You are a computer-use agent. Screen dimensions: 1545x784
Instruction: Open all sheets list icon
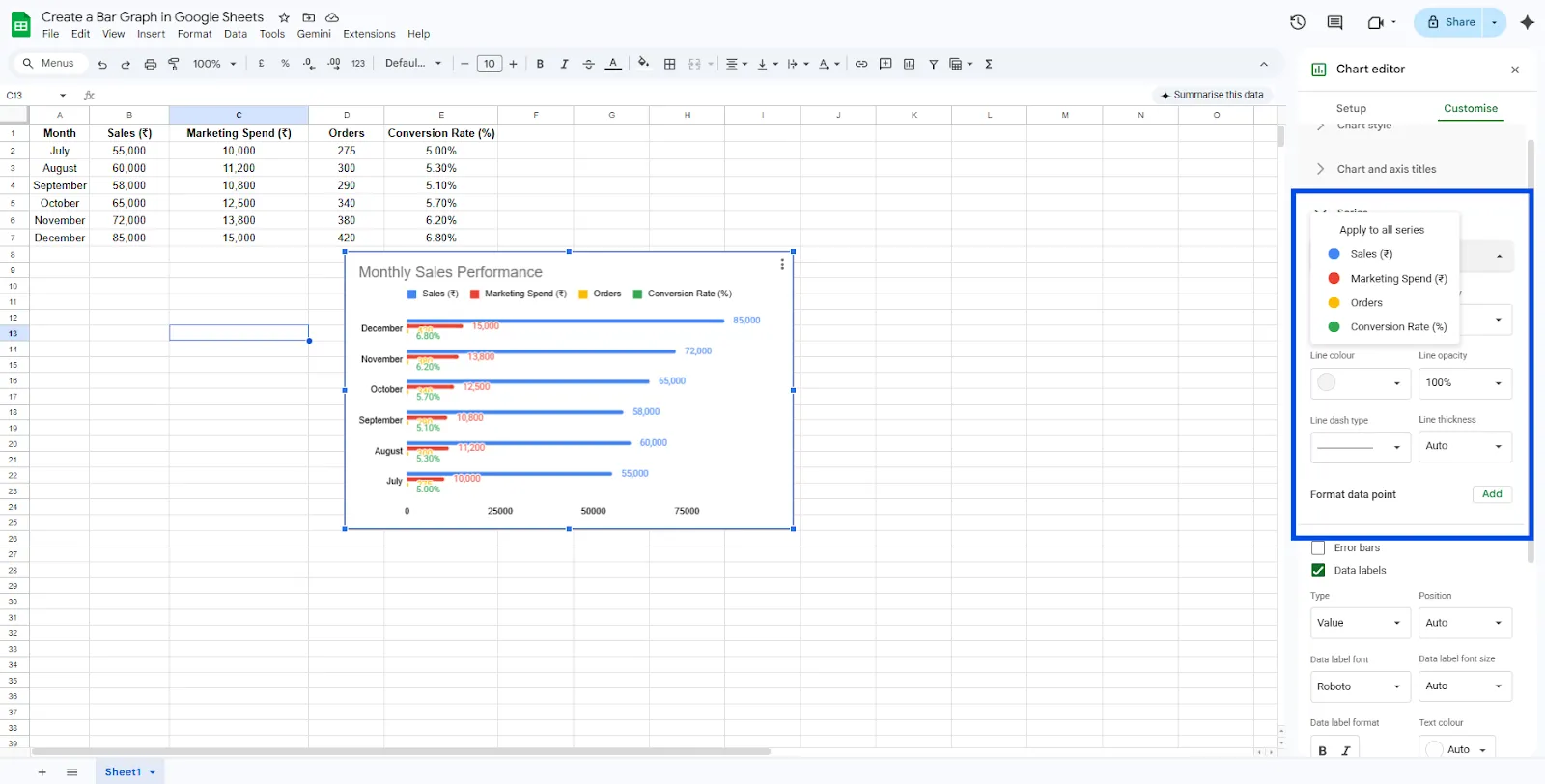tap(71, 772)
